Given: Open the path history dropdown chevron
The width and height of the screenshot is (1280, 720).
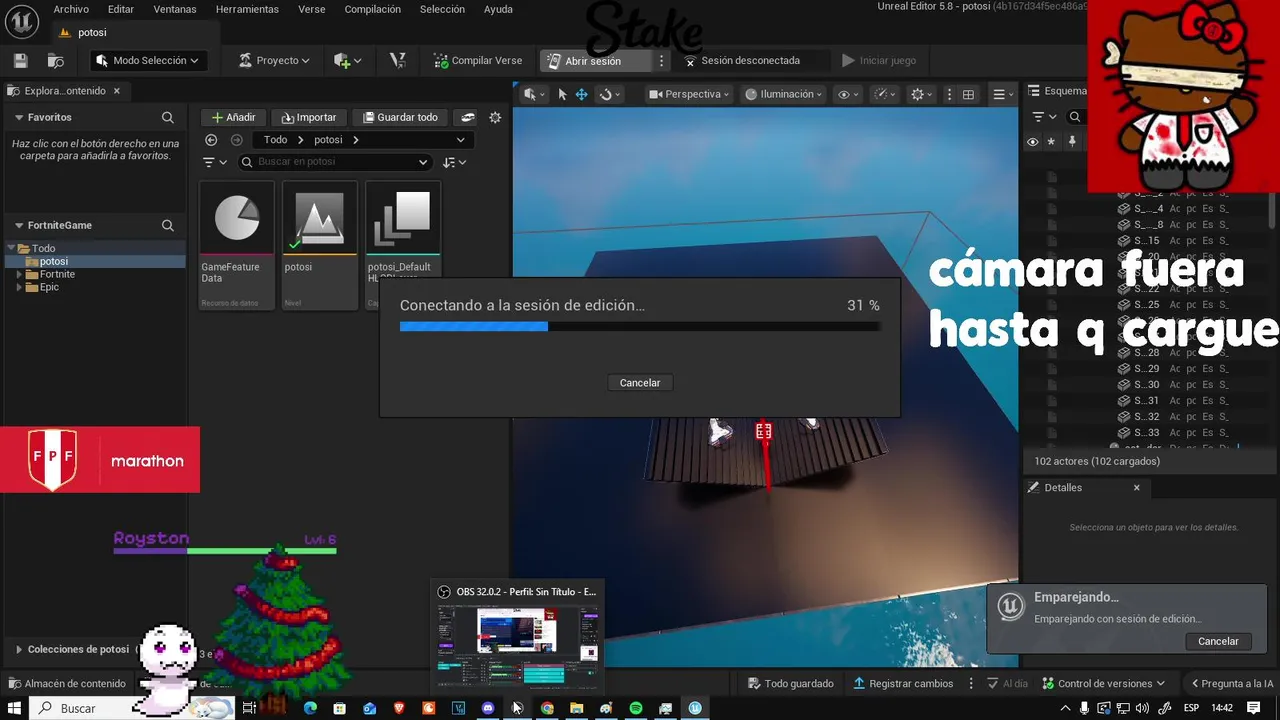Looking at the screenshot, I should tap(460, 140).
